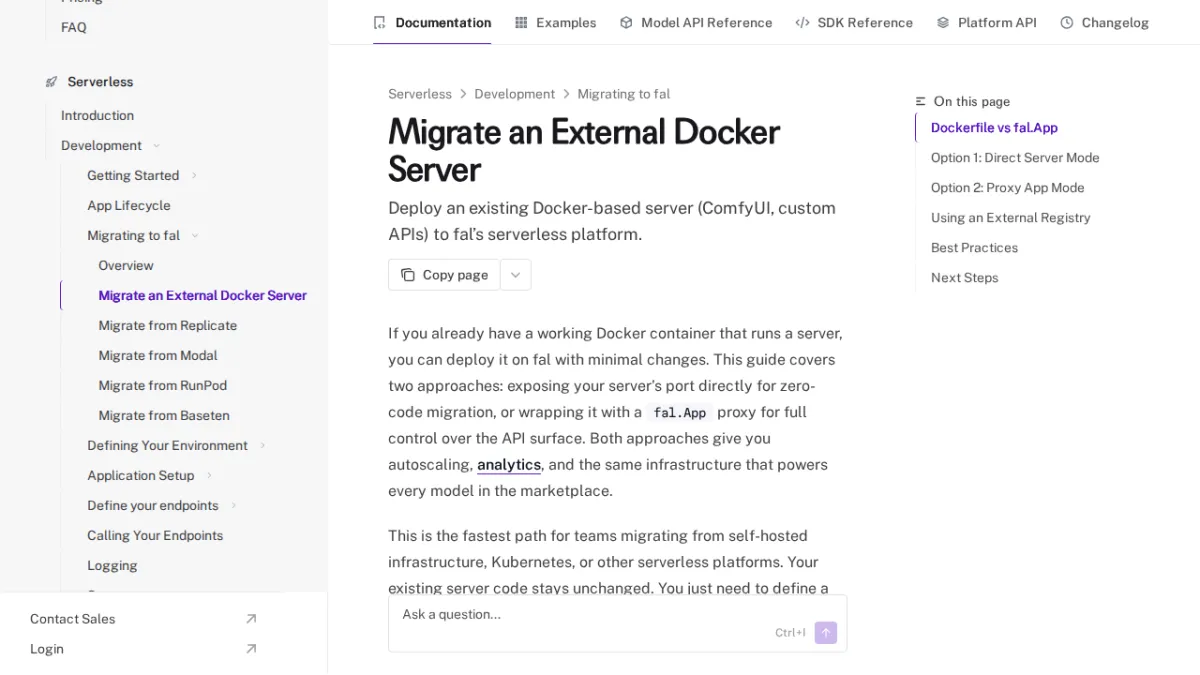Click the arrow icon next to Login

251,649
